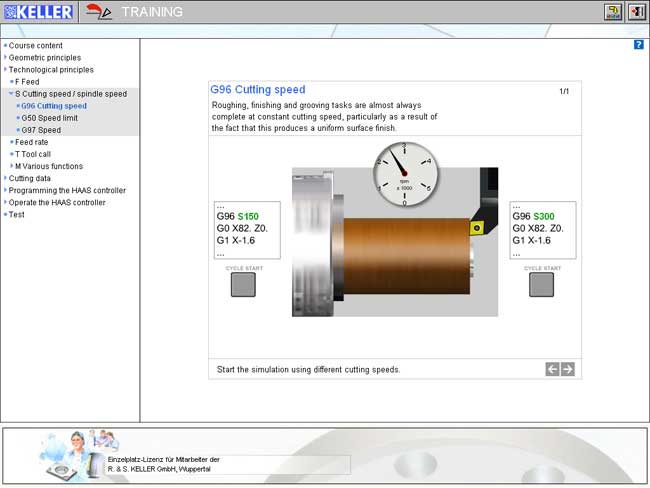Open the G97 Speed lesson
This screenshot has width=650, height=488.
click(x=41, y=130)
